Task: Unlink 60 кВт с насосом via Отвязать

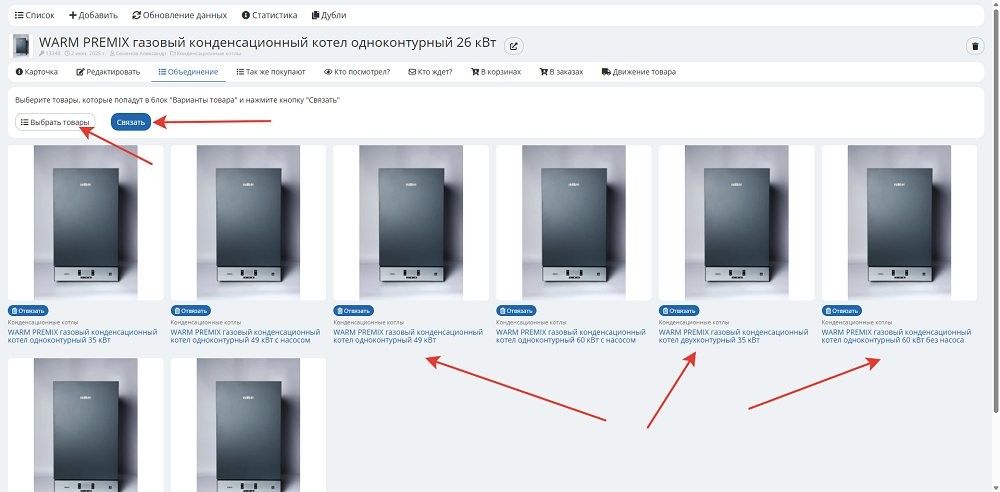Action: pyautogui.click(x=516, y=311)
